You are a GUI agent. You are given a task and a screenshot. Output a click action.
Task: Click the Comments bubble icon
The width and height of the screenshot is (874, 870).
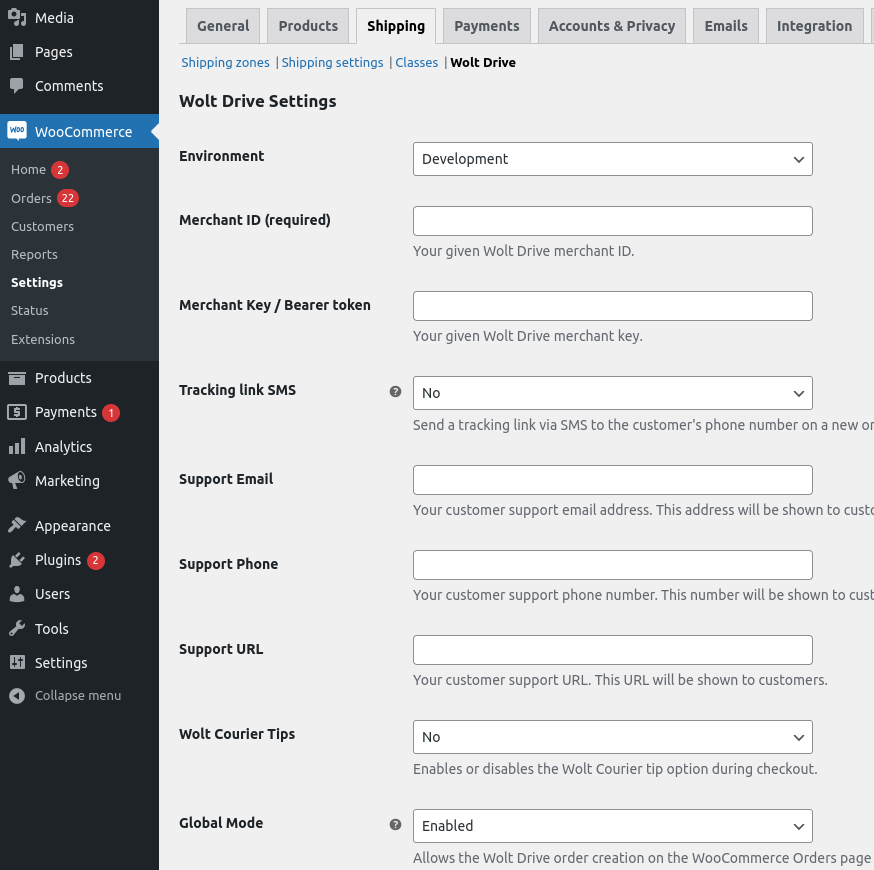(17, 86)
